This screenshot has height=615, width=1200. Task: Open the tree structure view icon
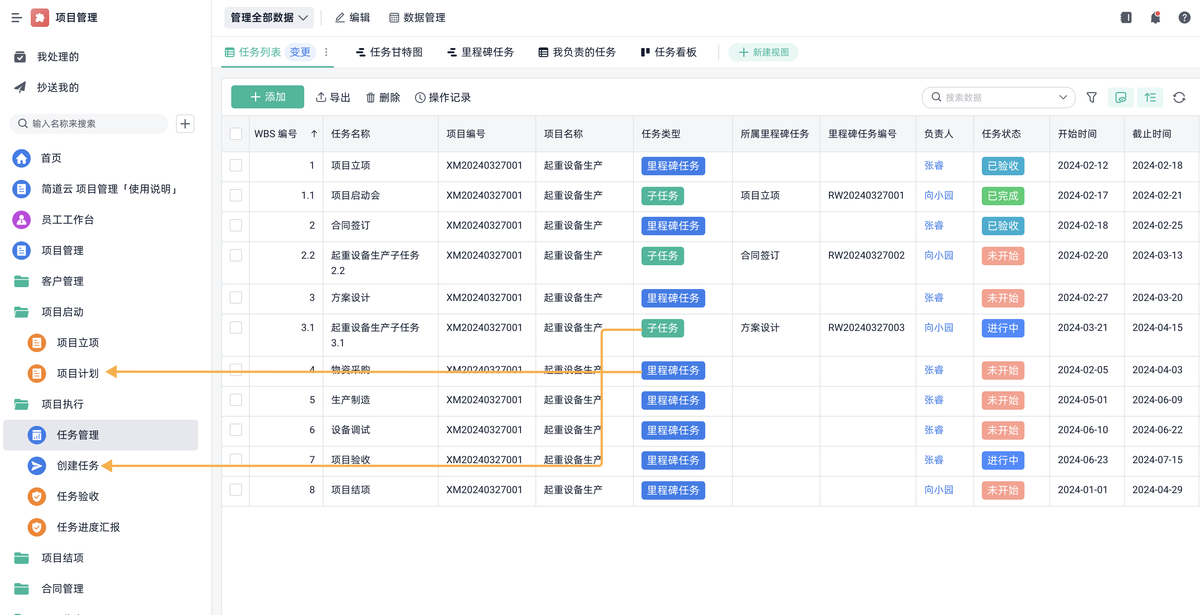point(1150,97)
